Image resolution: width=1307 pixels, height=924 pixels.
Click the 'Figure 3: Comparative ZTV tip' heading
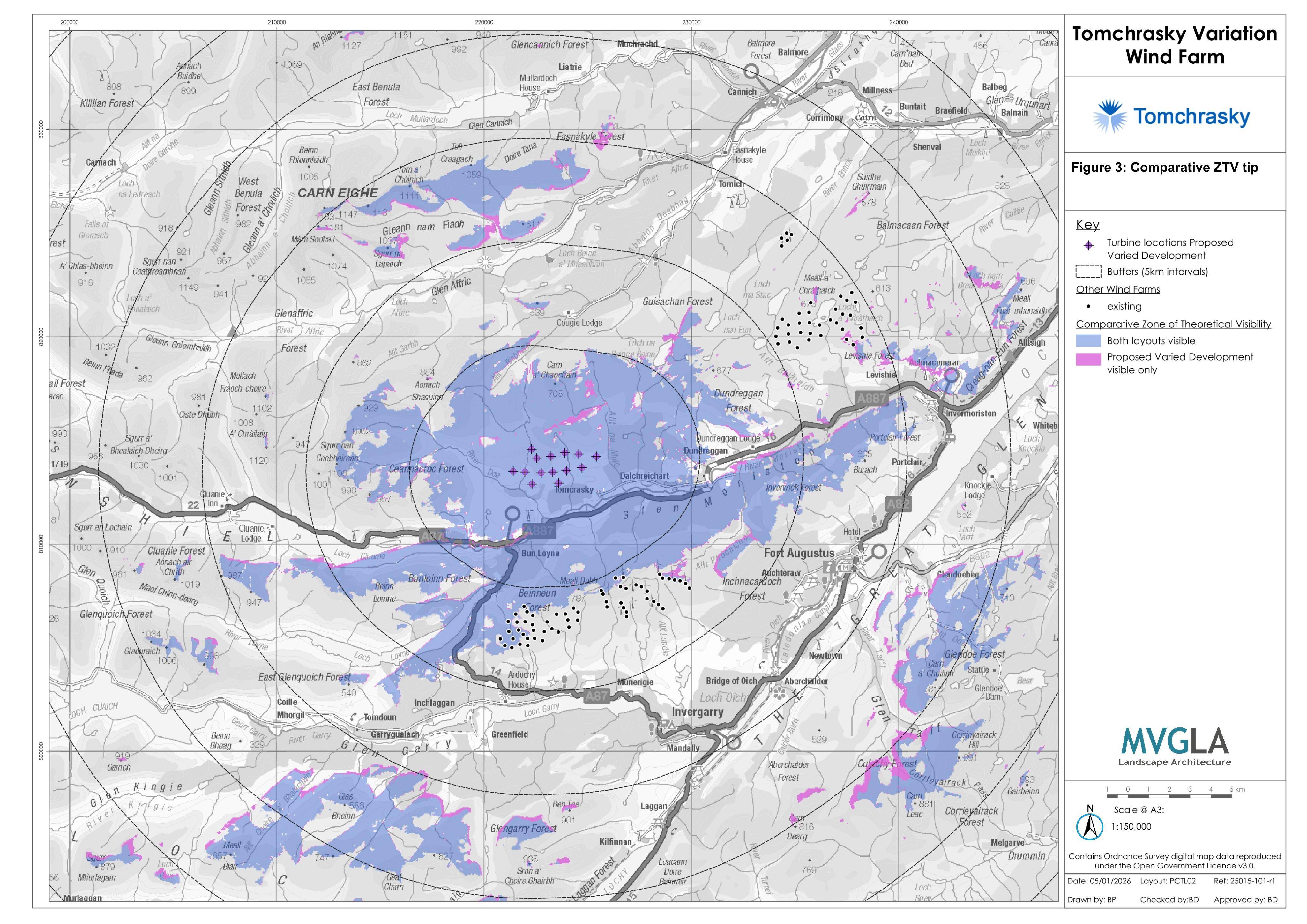click(1165, 168)
